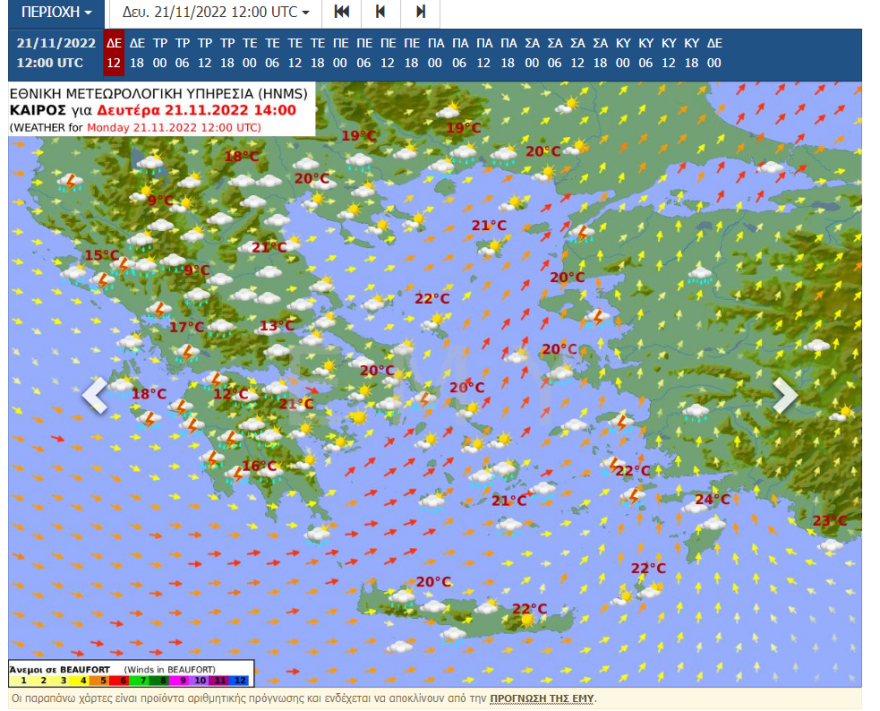Select the highlighted ΔΕ 12 time slot
This screenshot has width=880, height=711.
(x=114, y=52)
